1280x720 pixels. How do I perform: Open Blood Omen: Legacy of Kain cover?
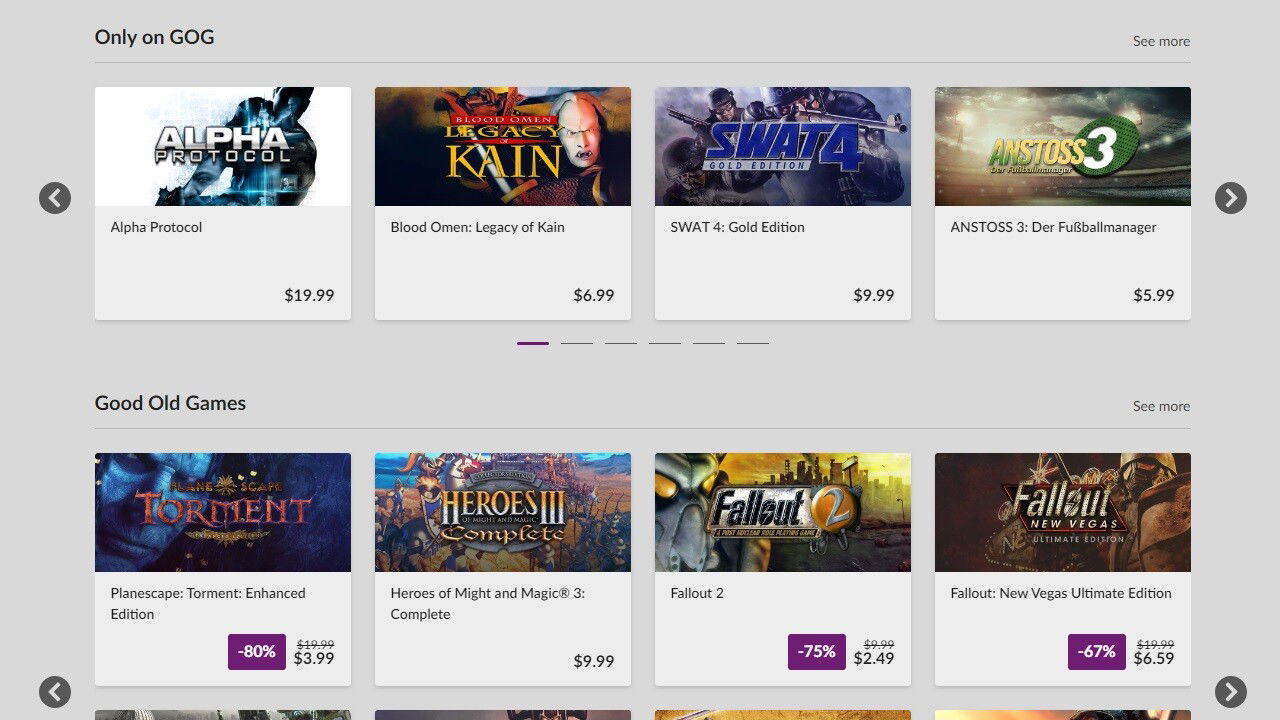click(503, 146)
